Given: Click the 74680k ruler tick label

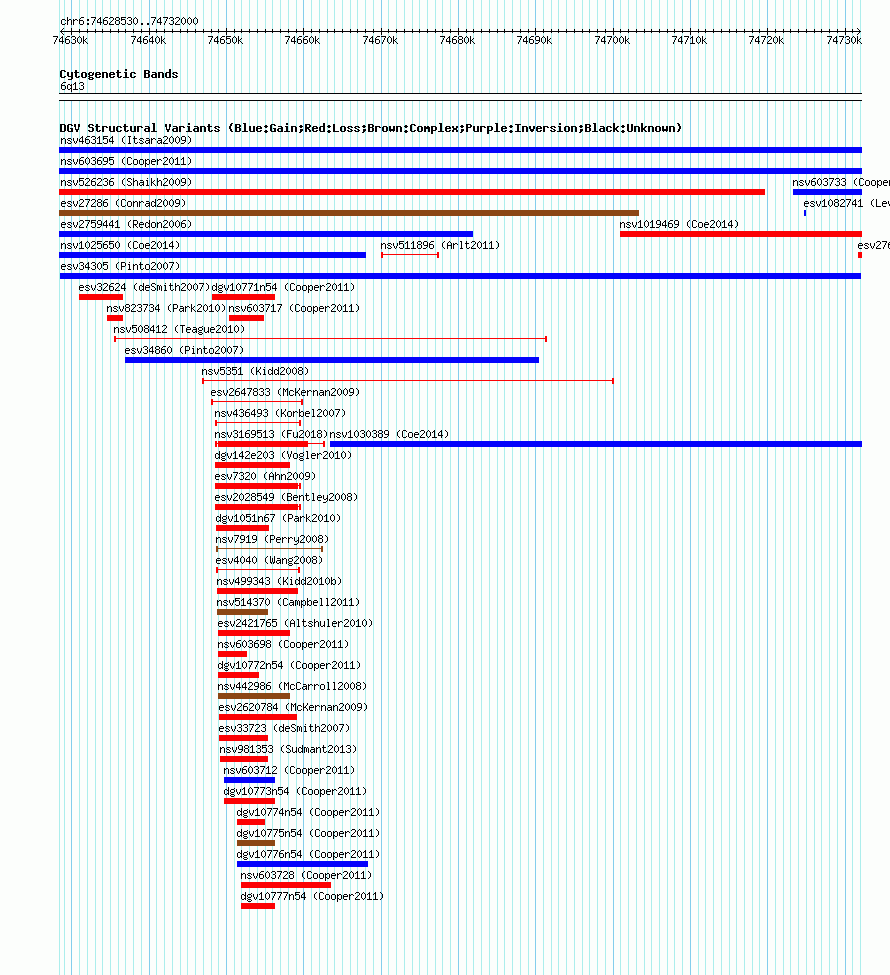Looking at the screenshot, I should 457,40.
